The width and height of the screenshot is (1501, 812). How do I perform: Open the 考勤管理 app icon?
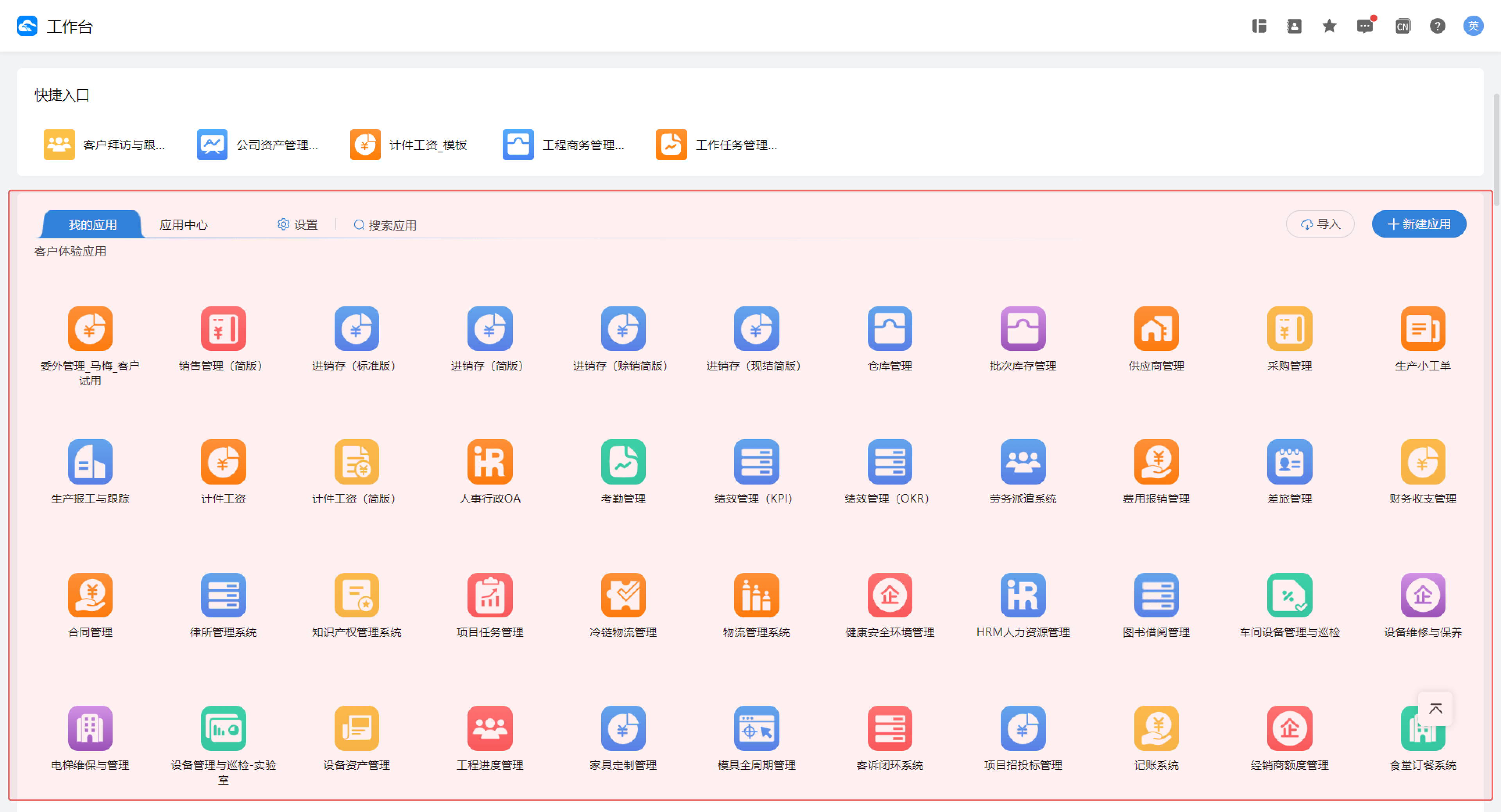coord(623,462)
